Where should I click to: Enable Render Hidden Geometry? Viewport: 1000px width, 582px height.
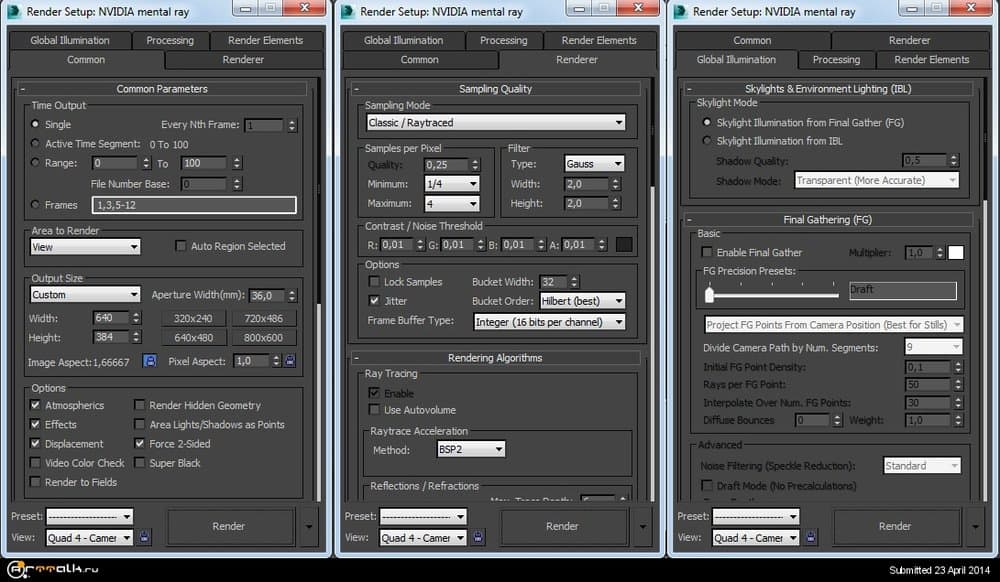(x=138, y=405)
